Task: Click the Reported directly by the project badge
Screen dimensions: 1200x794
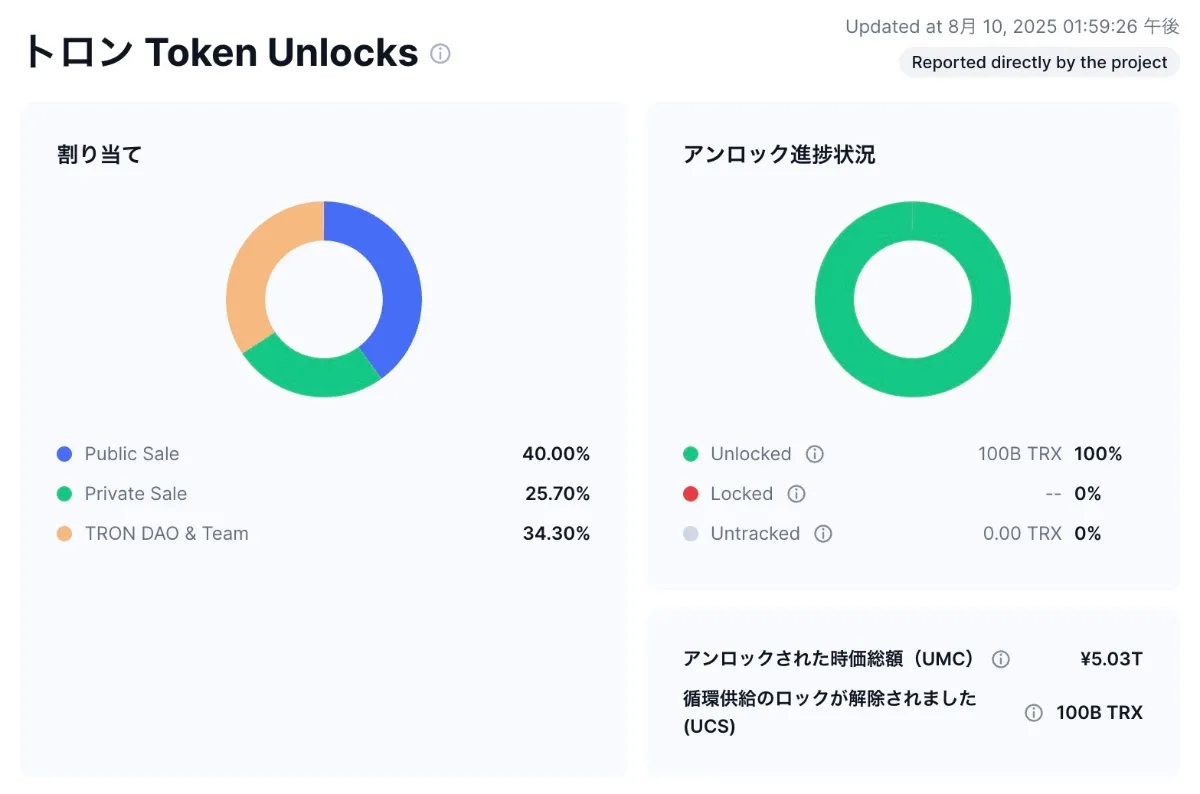Action: click(x=1039, y=62)
